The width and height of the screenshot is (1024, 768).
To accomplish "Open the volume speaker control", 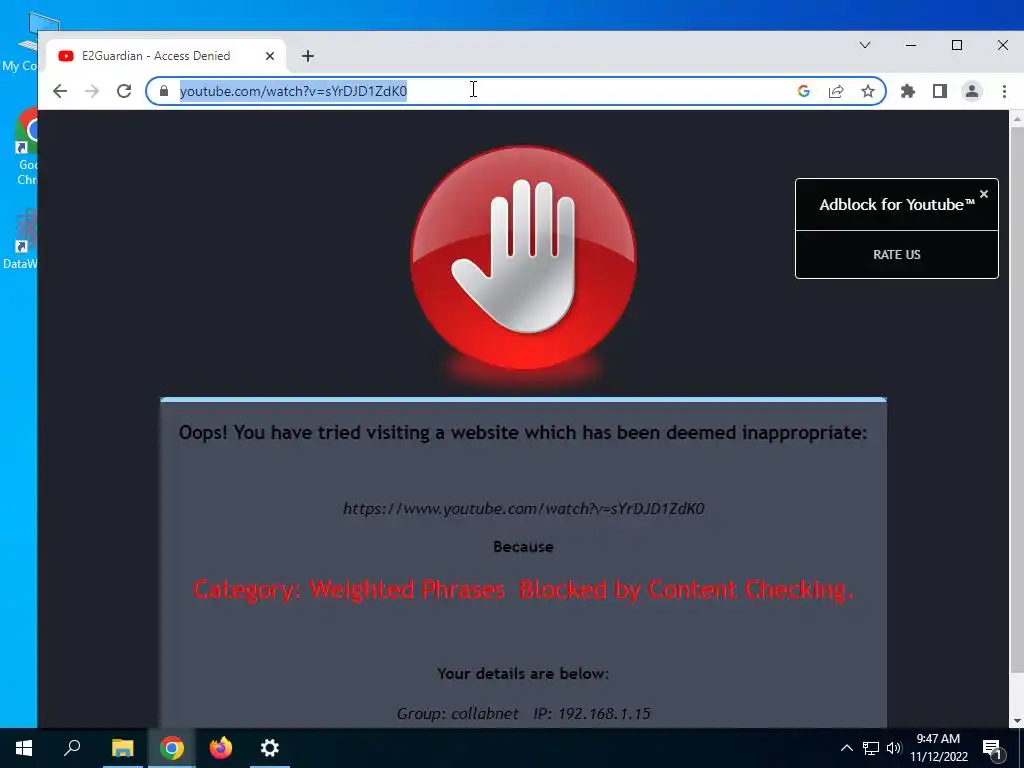I will click(x=894, y=748).
